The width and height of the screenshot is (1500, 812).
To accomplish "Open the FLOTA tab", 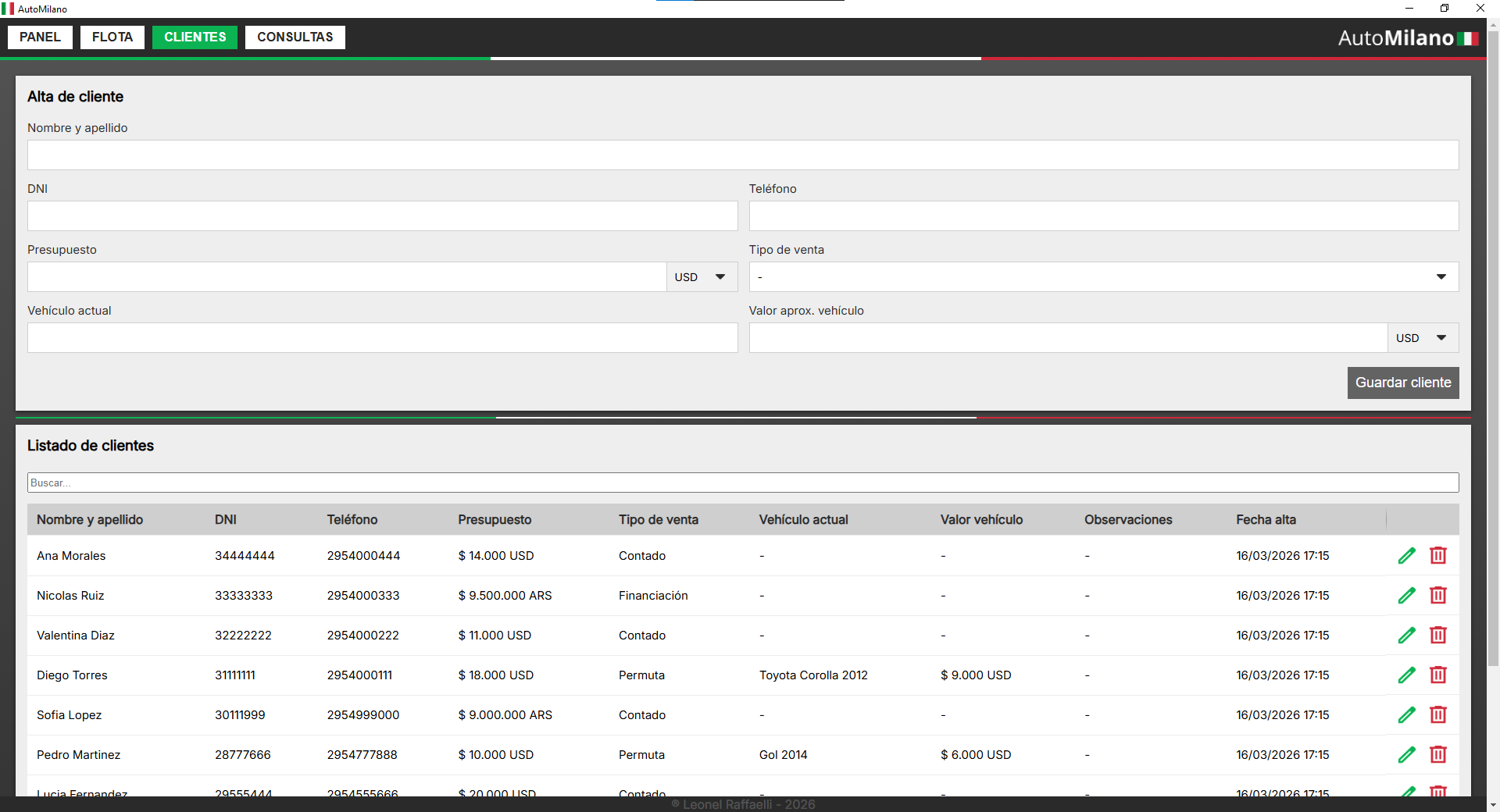I will (112, 37).
